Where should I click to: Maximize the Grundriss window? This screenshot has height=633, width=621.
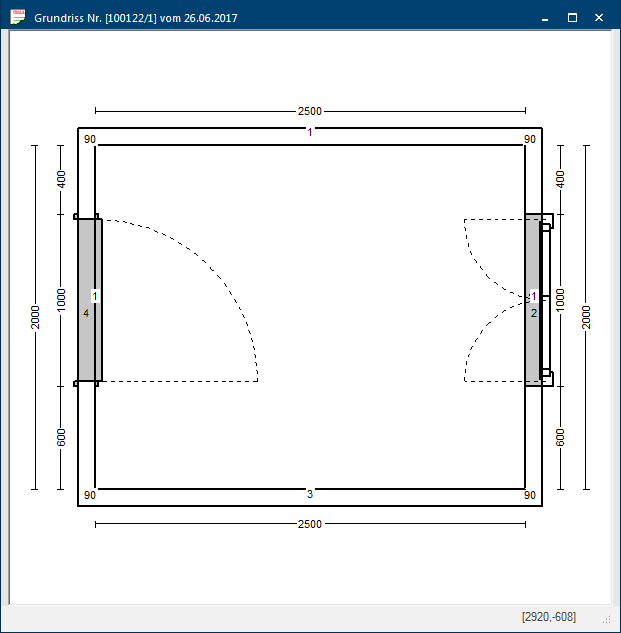point(572,17)
